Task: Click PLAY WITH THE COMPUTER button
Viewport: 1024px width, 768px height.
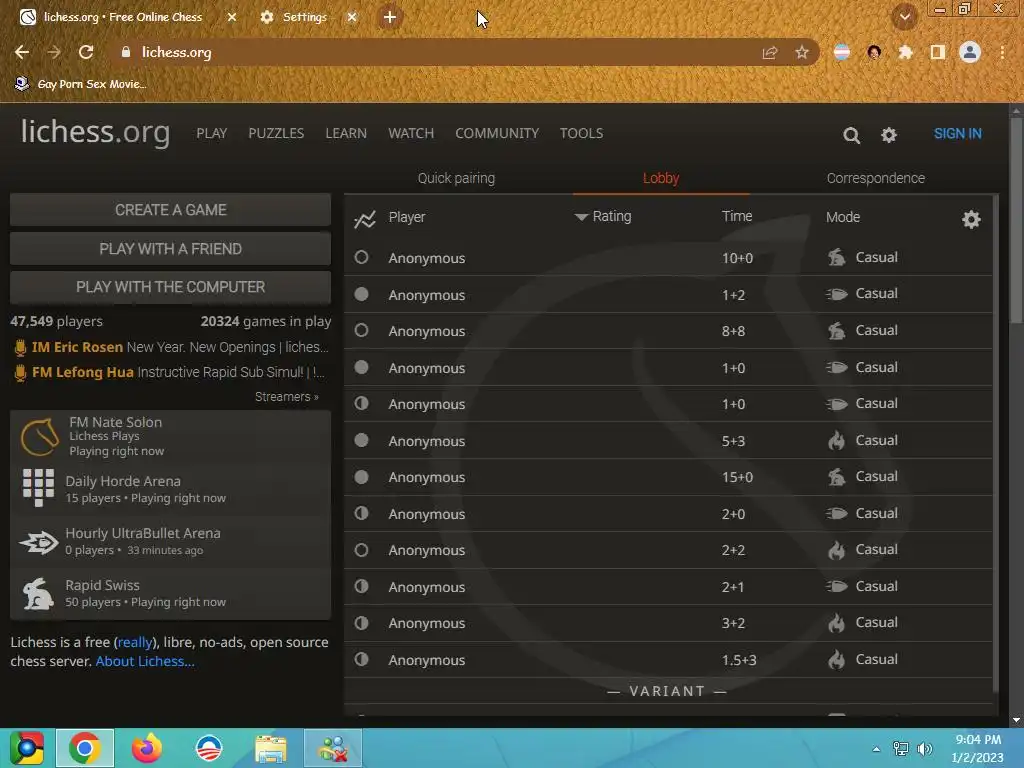Action: pyautogui.click(x=170, y=287)
